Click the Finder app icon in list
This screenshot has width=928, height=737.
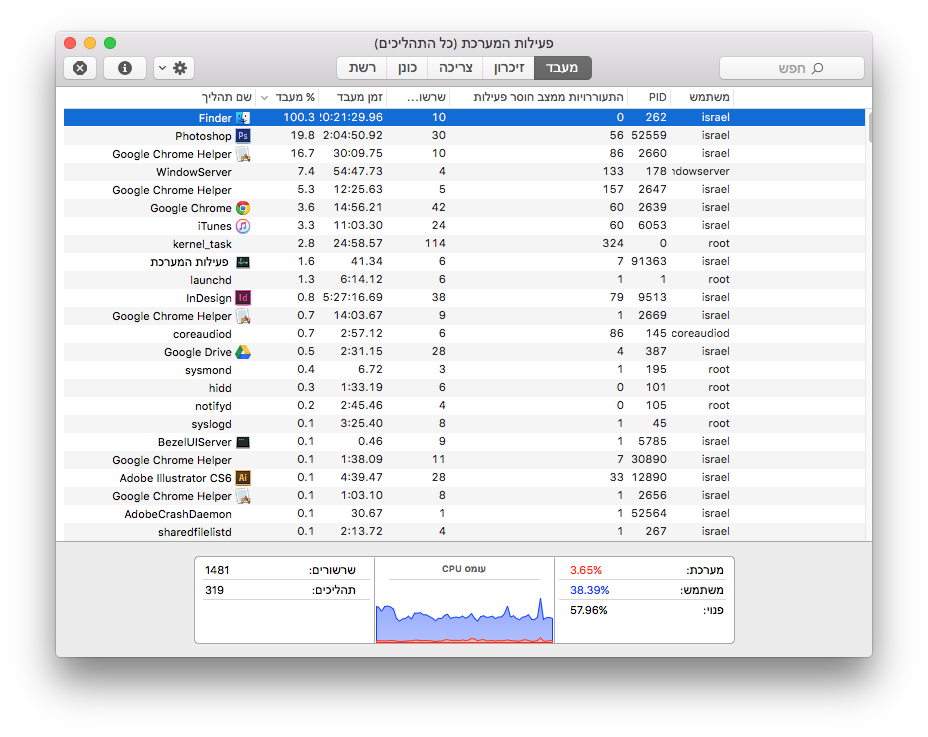pyautogui.click(x=243, y=118)
